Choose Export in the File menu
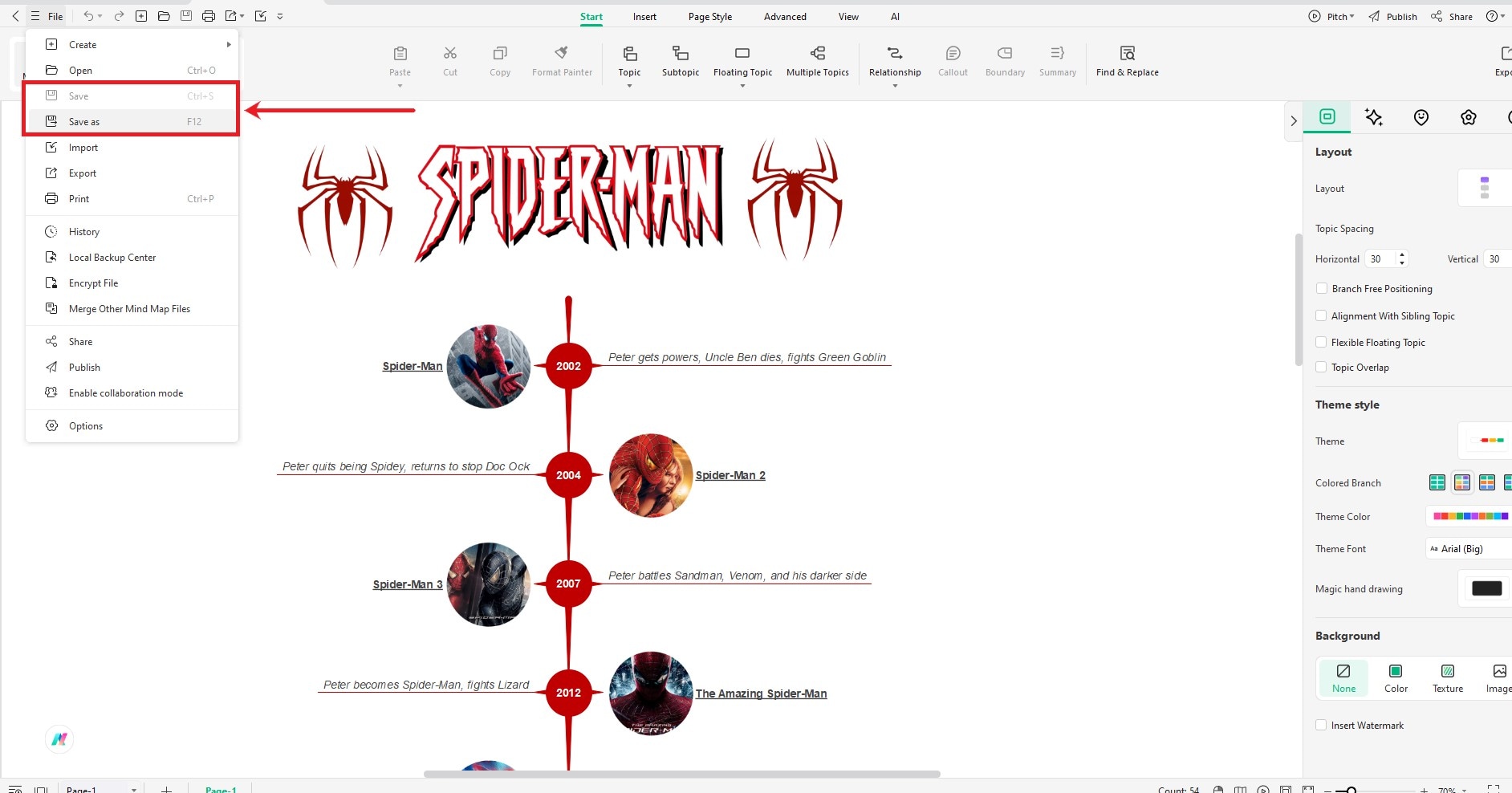 tap(132, 173)
